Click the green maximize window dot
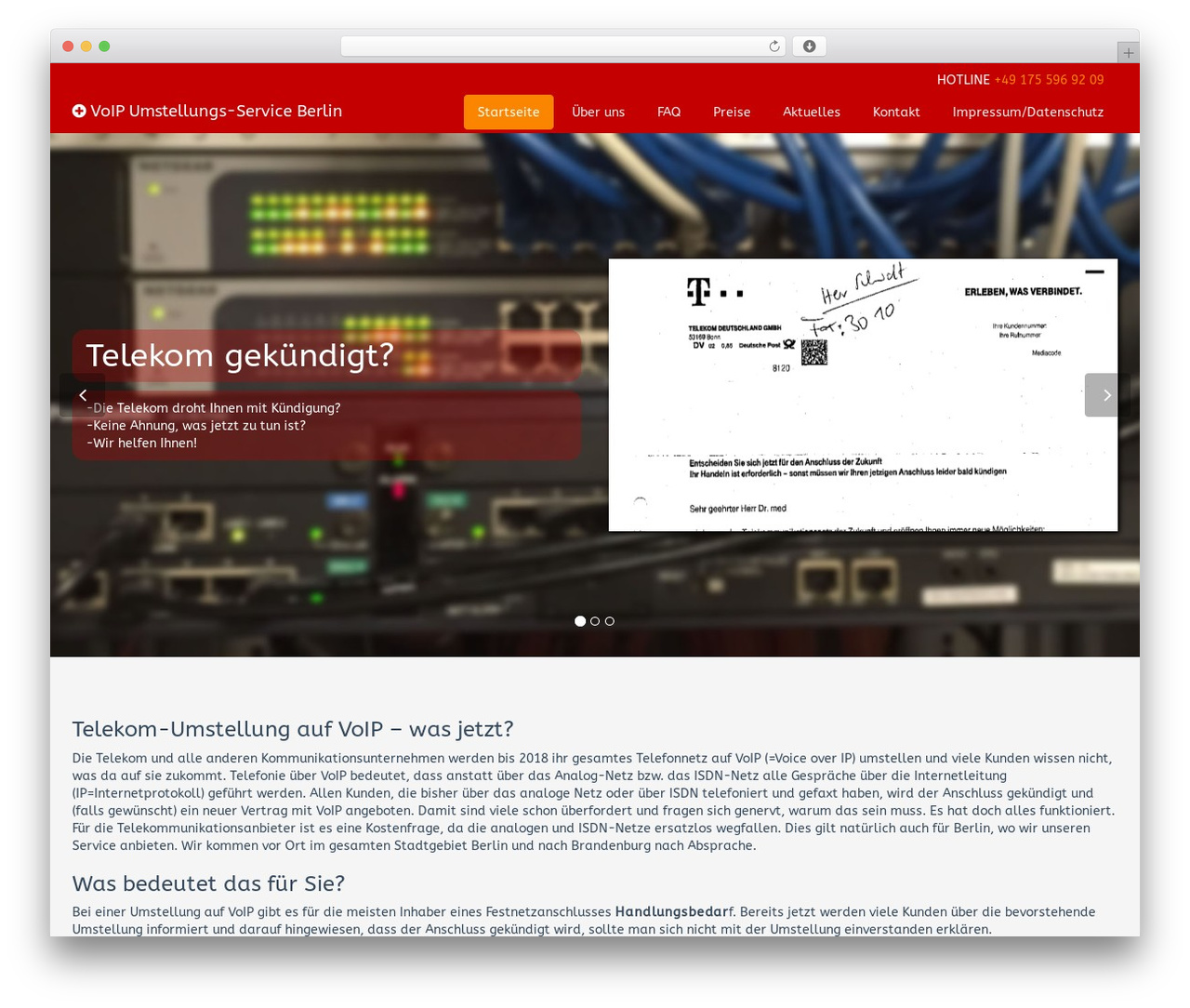This screenshot has height=1008, width=1190. click(104, 46)
